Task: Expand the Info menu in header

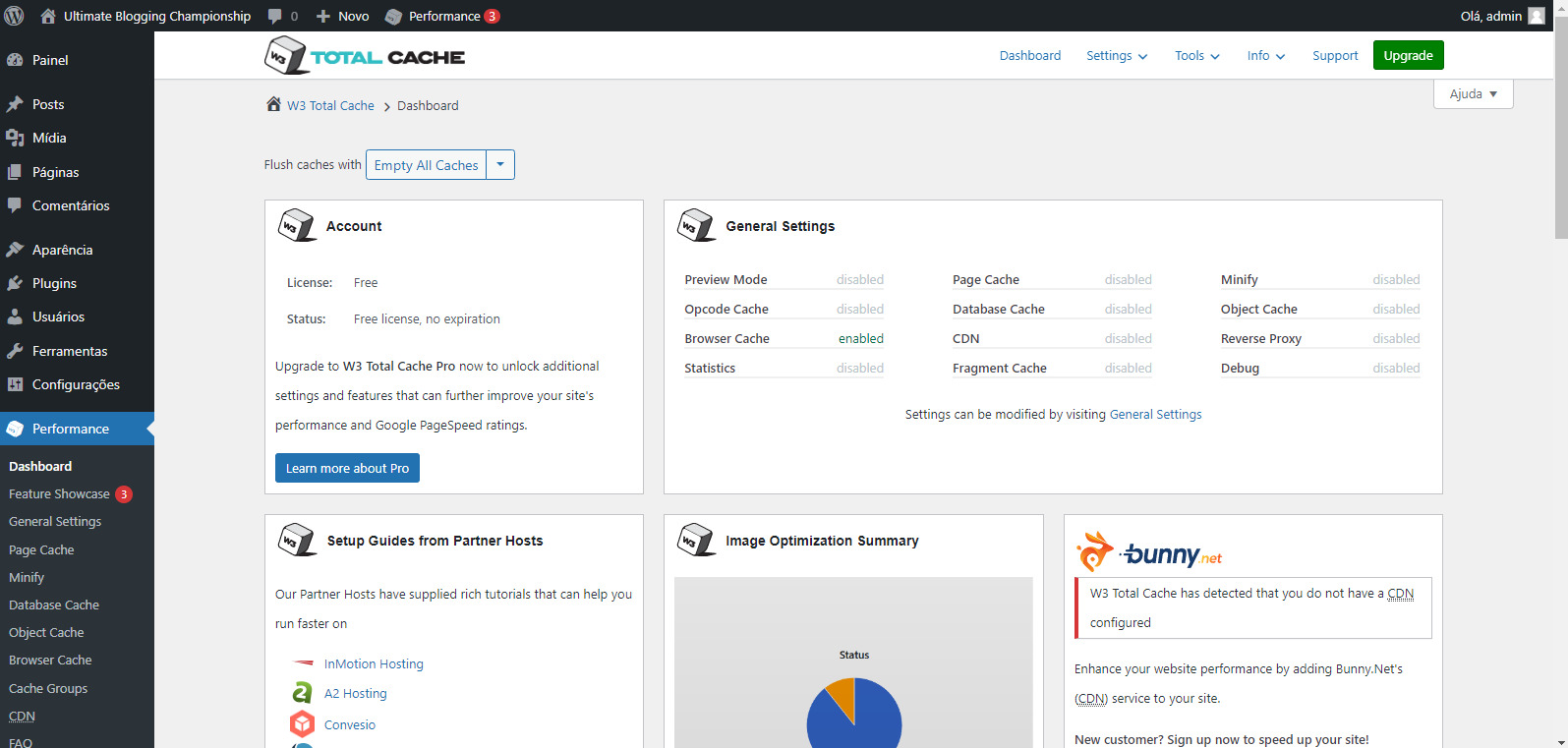Action: pos(1266,56)
